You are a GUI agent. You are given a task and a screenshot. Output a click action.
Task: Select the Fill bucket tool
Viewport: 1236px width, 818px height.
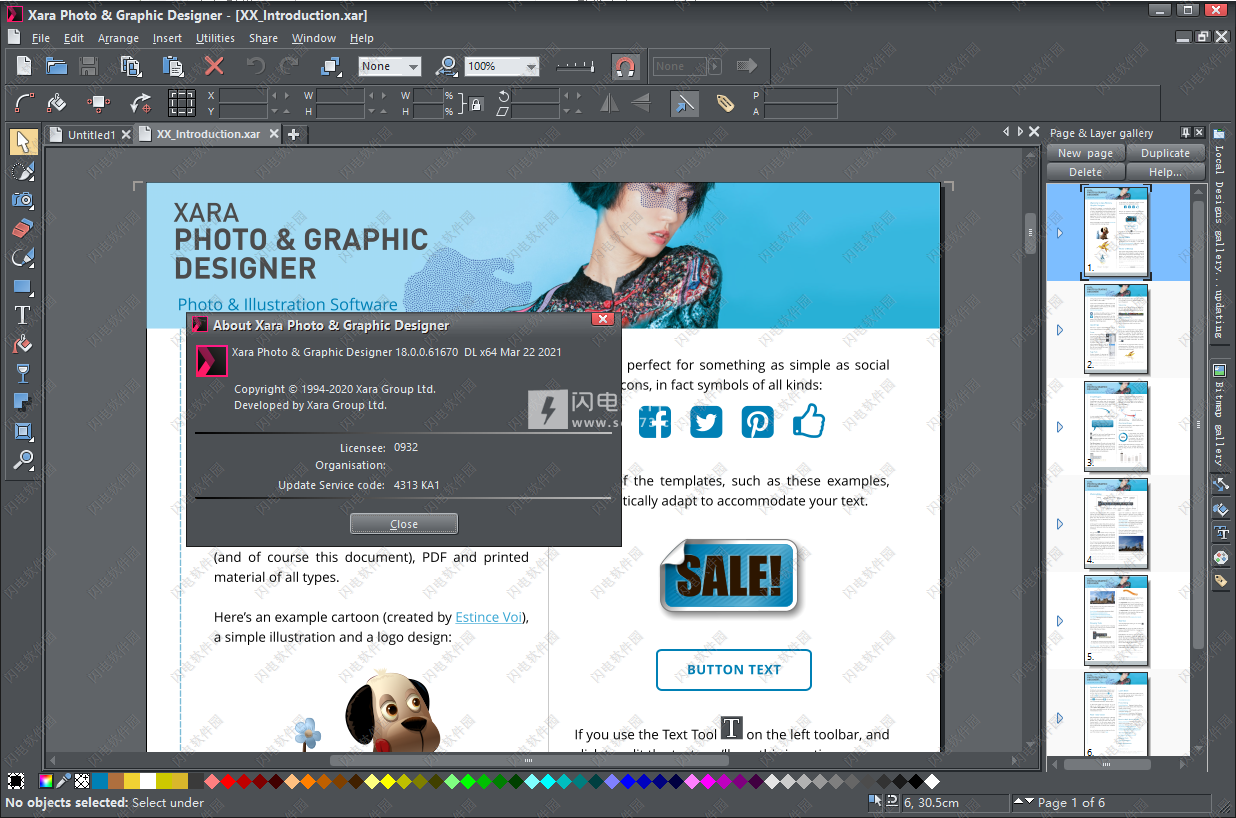tap(23, 344)
